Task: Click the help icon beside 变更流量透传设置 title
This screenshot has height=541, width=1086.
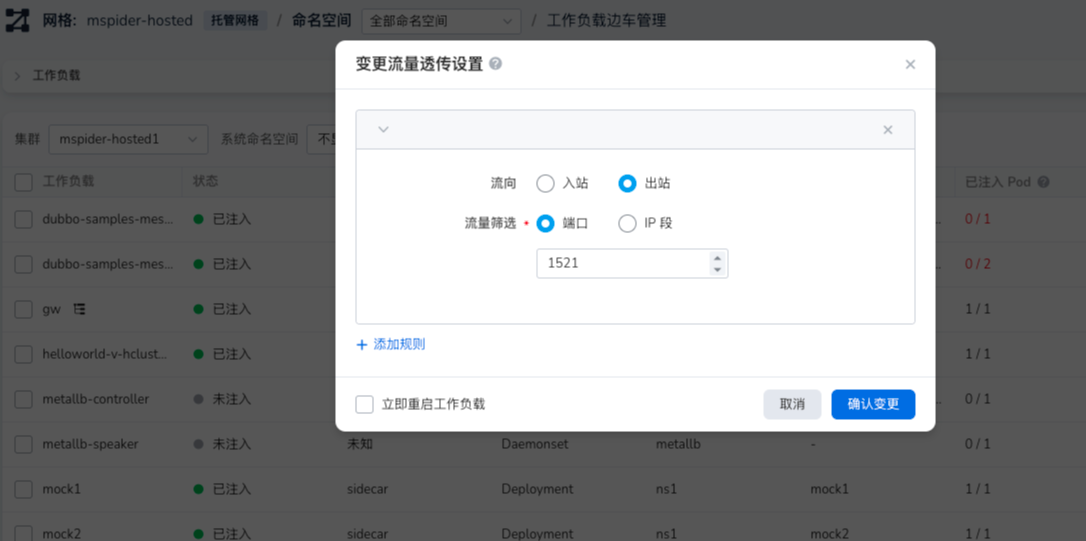Action: pyautogui.click(x=496, y=64)
